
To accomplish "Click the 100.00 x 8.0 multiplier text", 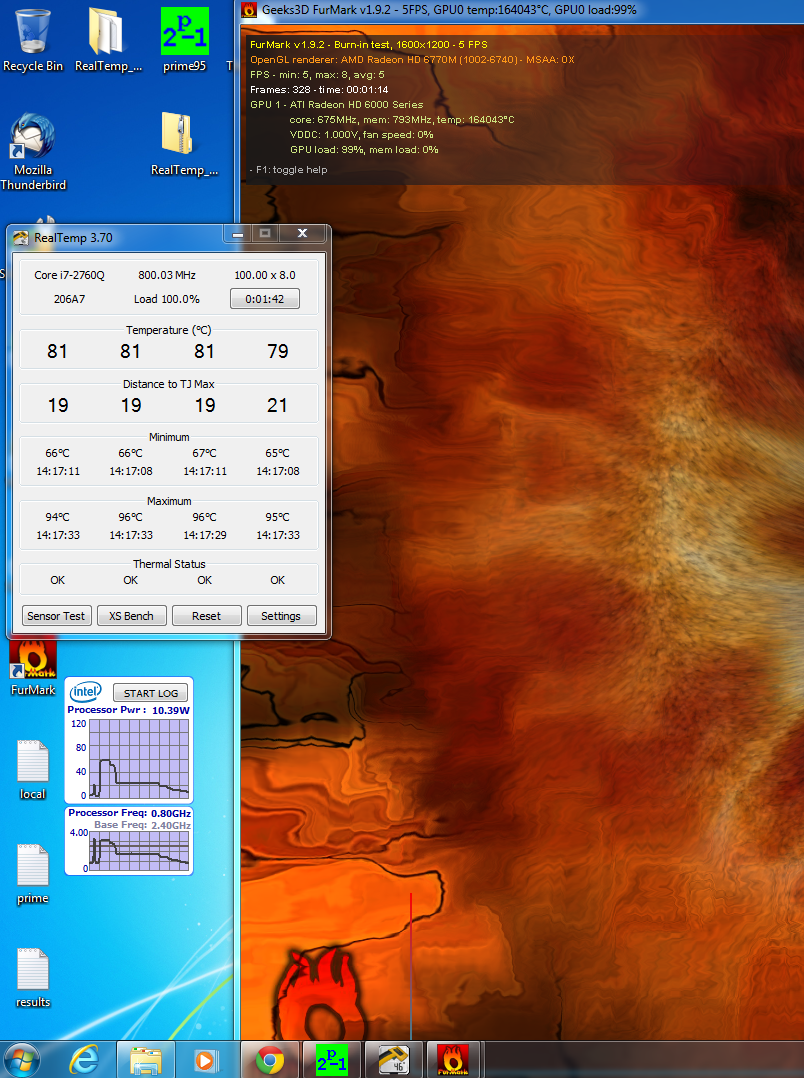I will (x=265, y=275).
